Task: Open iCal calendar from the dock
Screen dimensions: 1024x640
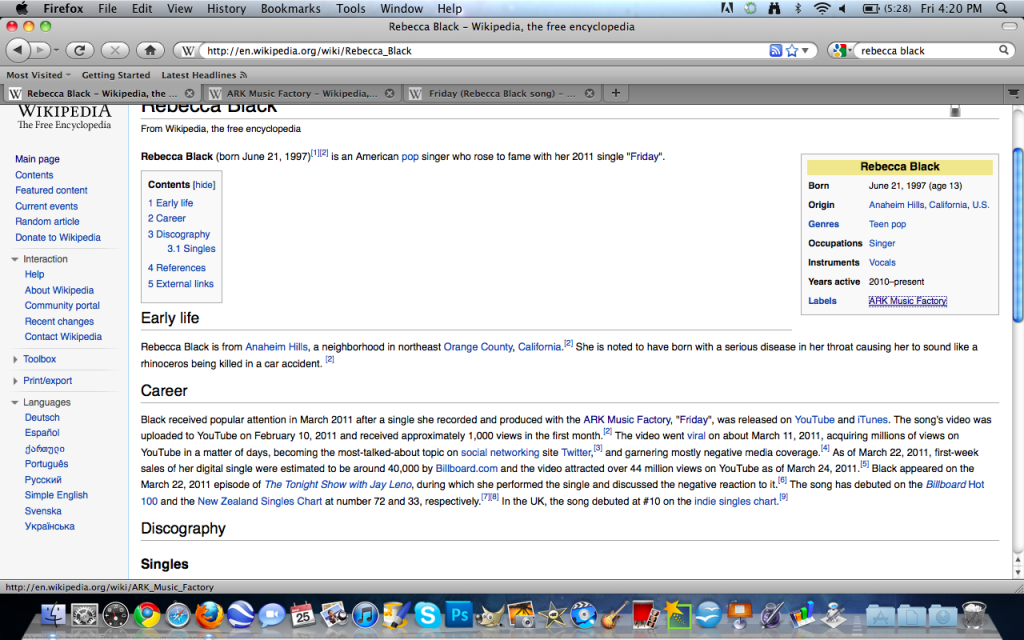Action: 302,615
